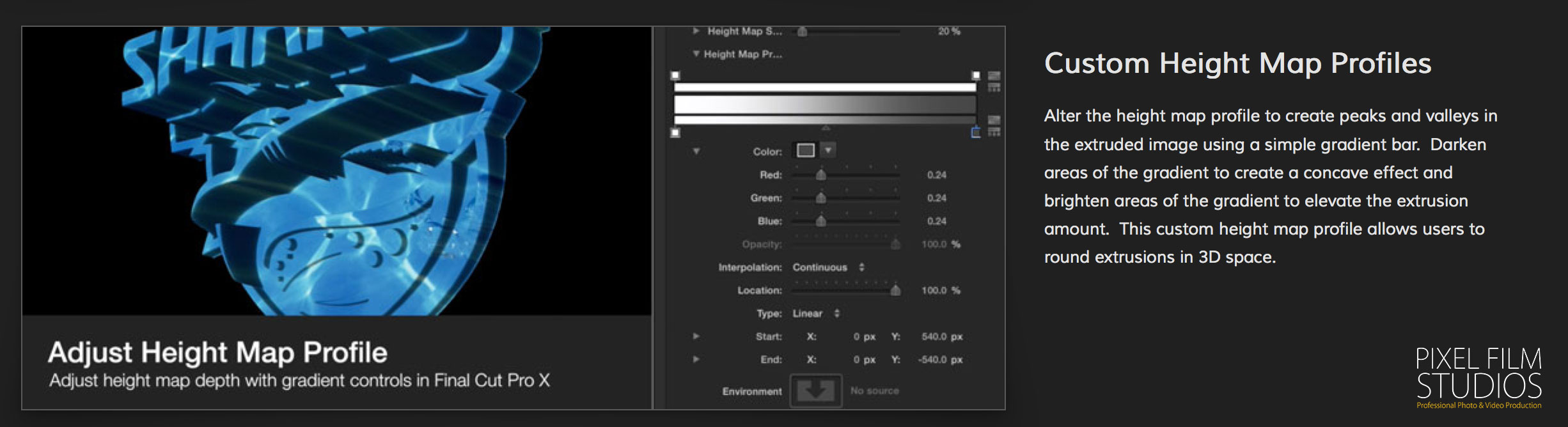
Task: Click the Red slider handle
Action: tap(820, 175)
